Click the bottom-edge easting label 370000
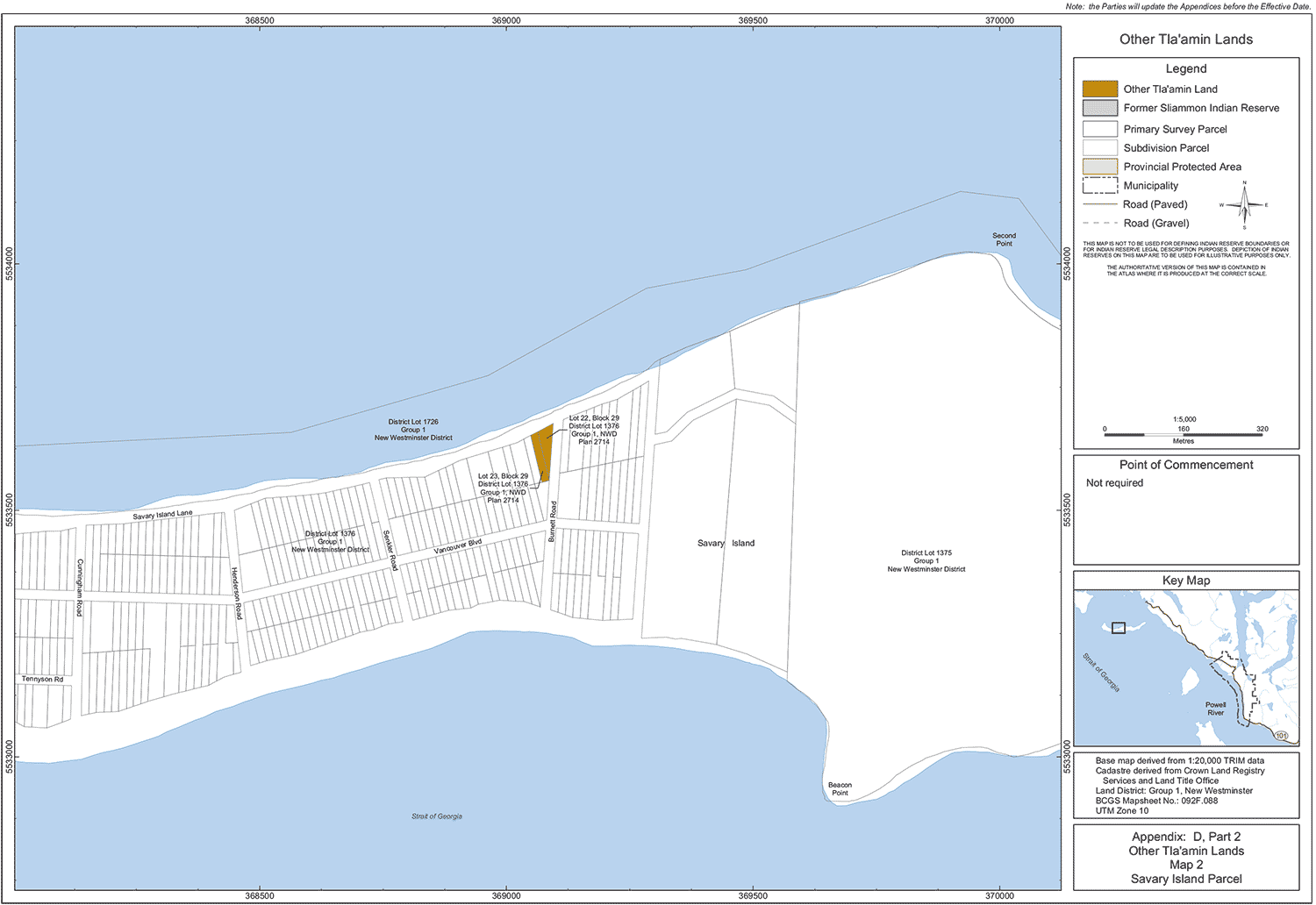Image resolution: width=1316 pixels, height=905 pixels. coord(999,896)
